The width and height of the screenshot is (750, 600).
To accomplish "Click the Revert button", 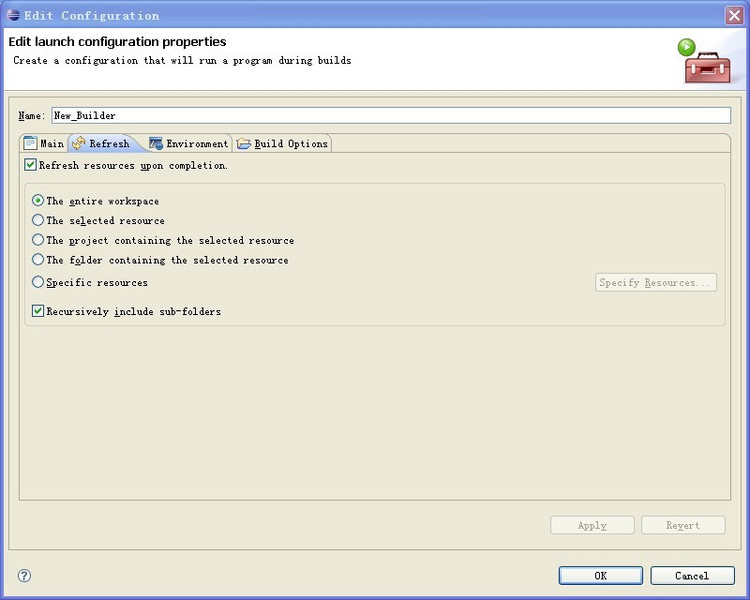I will point(683,525).
